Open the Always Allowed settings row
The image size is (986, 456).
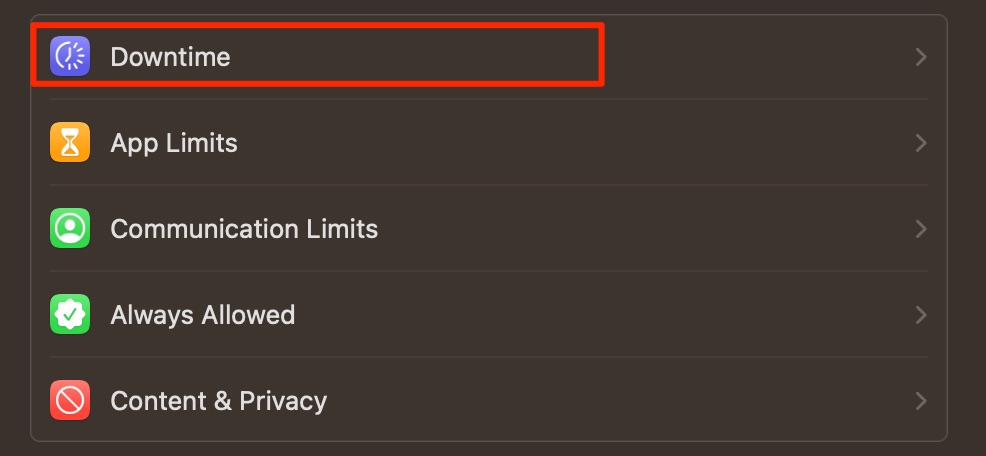point(489,314)
